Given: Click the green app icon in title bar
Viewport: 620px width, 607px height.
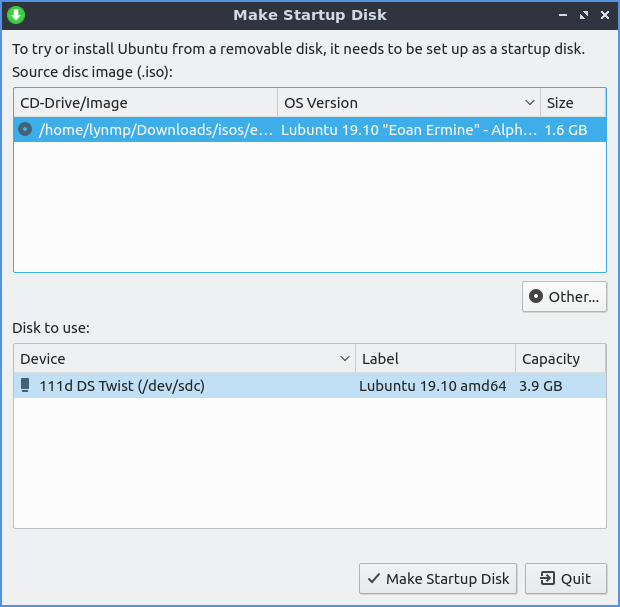Looking at the screenshot, I should (16, 15).
